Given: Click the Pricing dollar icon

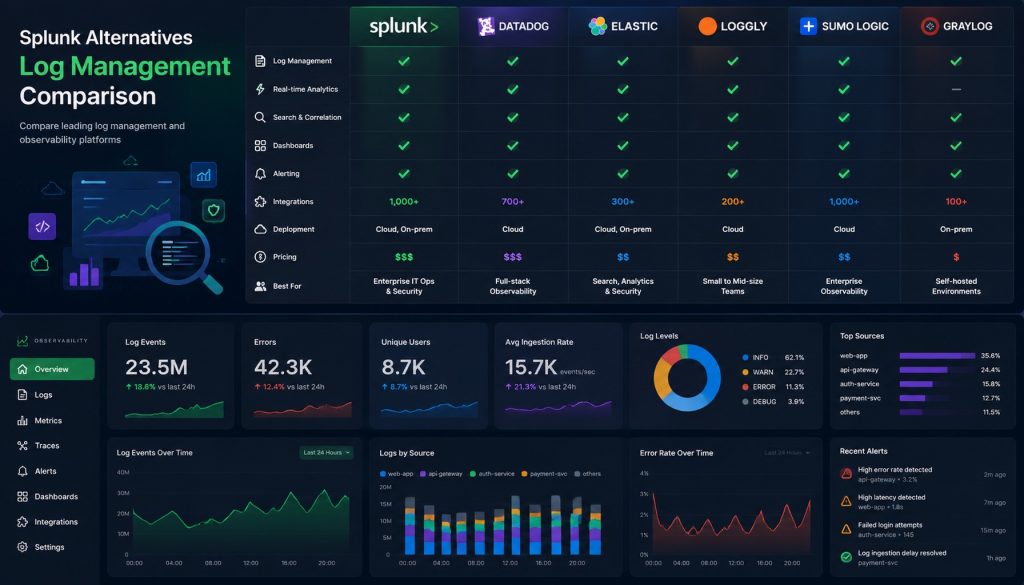Looking at the screenshot, I should 260,257.
